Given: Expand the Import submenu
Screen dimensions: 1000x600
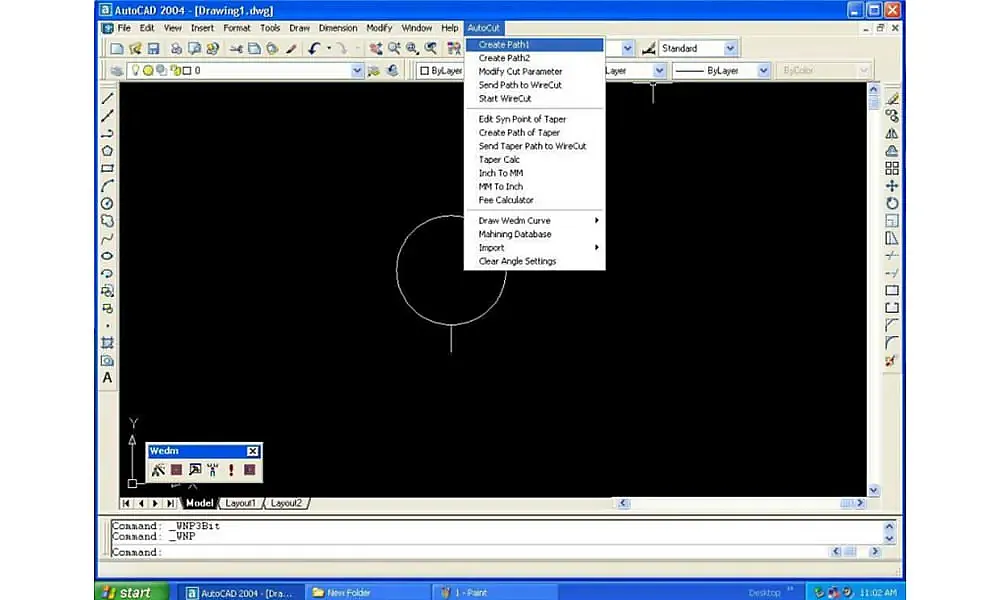Looking at the screenshot, I should [x=534, y=247].
